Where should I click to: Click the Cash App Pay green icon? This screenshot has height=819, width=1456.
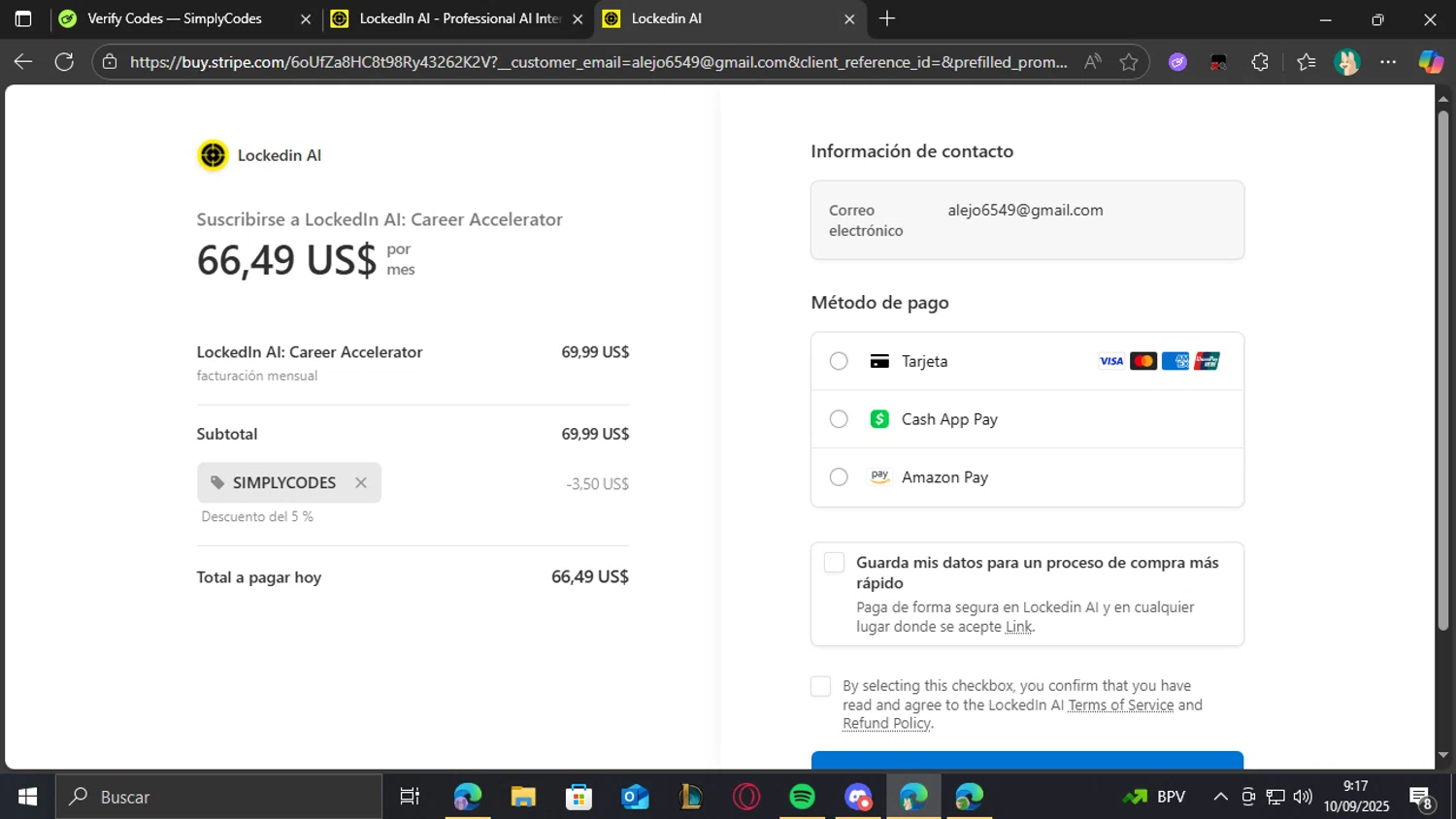click(879, 419)
